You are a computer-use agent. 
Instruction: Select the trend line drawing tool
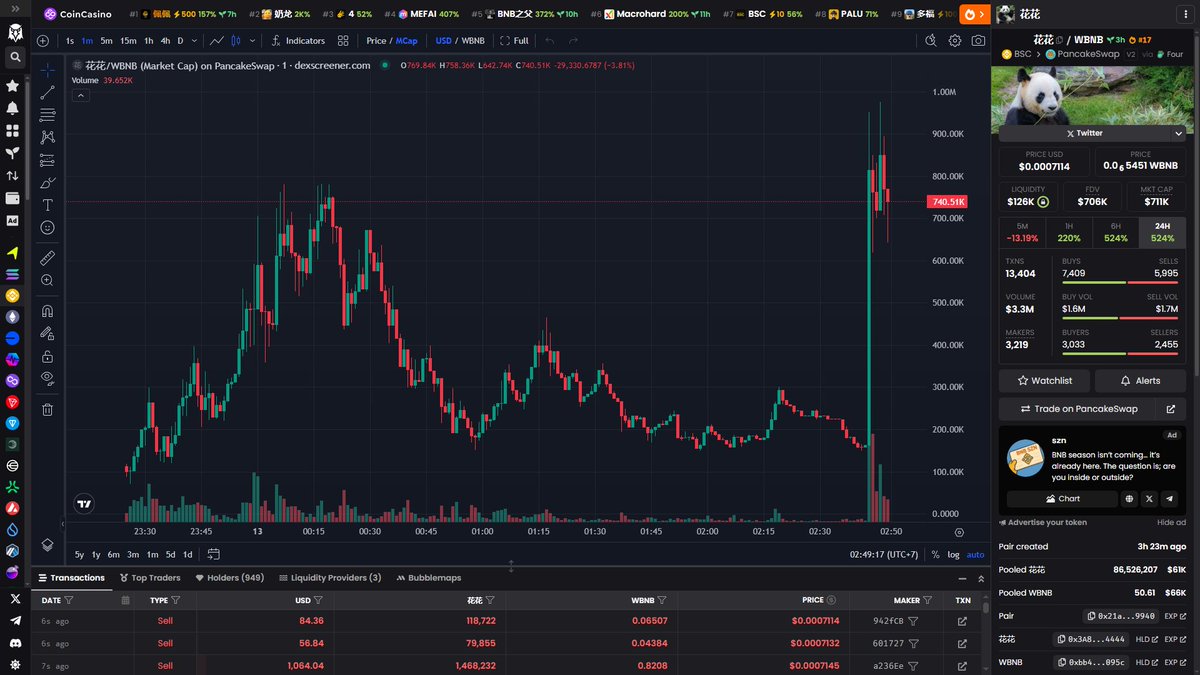47,92
